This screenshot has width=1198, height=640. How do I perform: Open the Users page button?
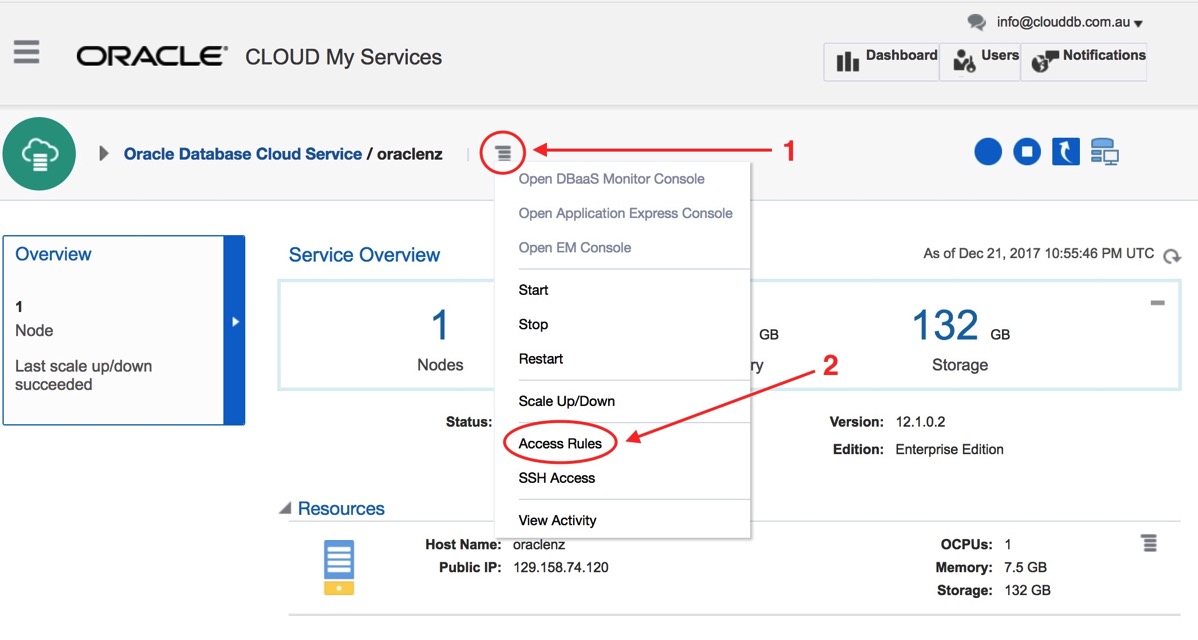982,60
